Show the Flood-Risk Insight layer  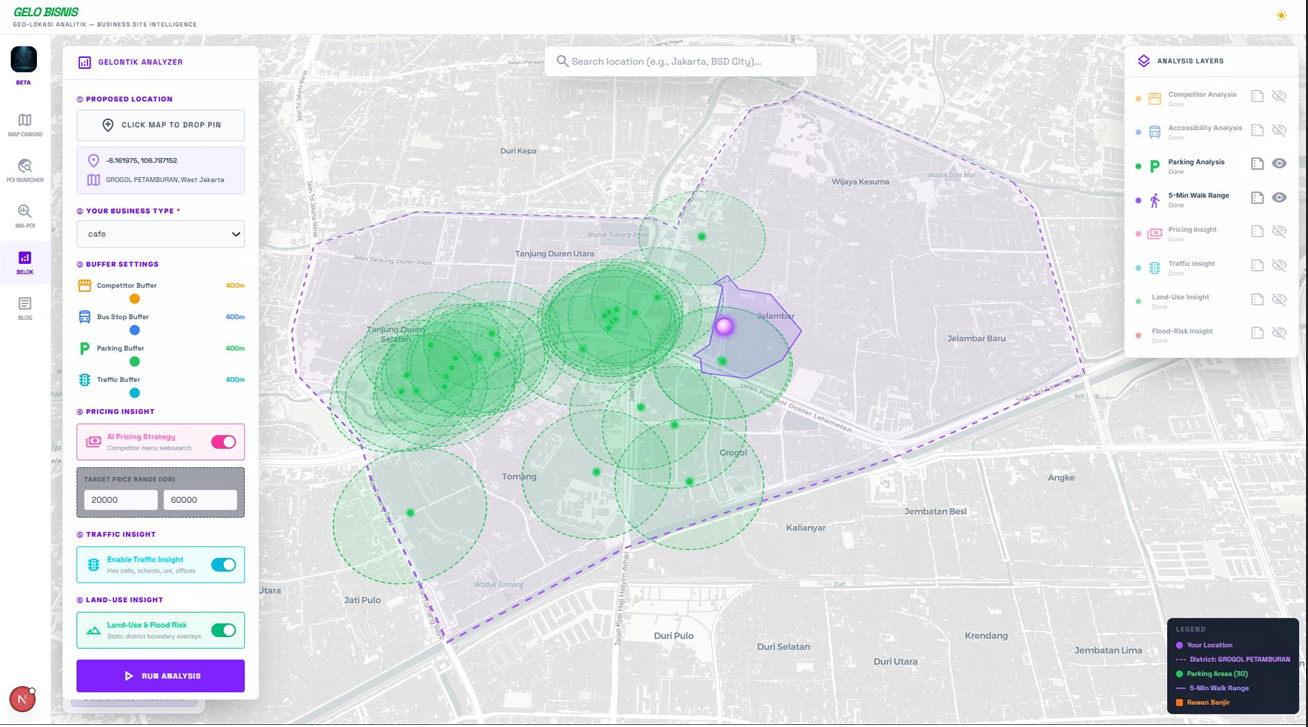click(1279, 333)
